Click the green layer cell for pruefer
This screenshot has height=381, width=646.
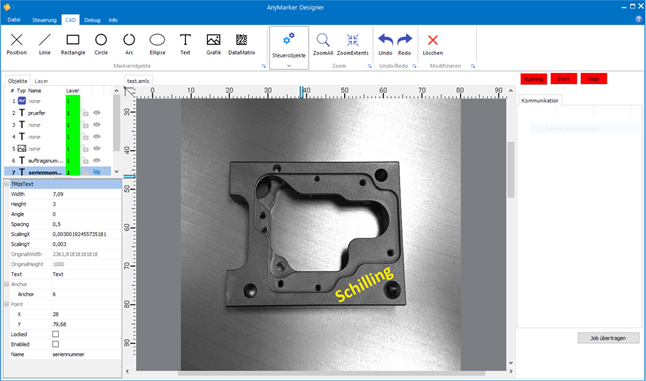[73, 113]
